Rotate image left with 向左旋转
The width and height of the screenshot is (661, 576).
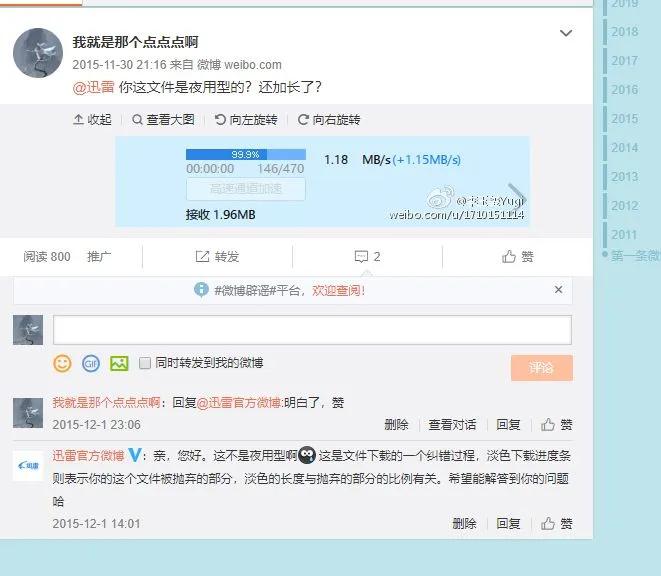pos(246,120)
